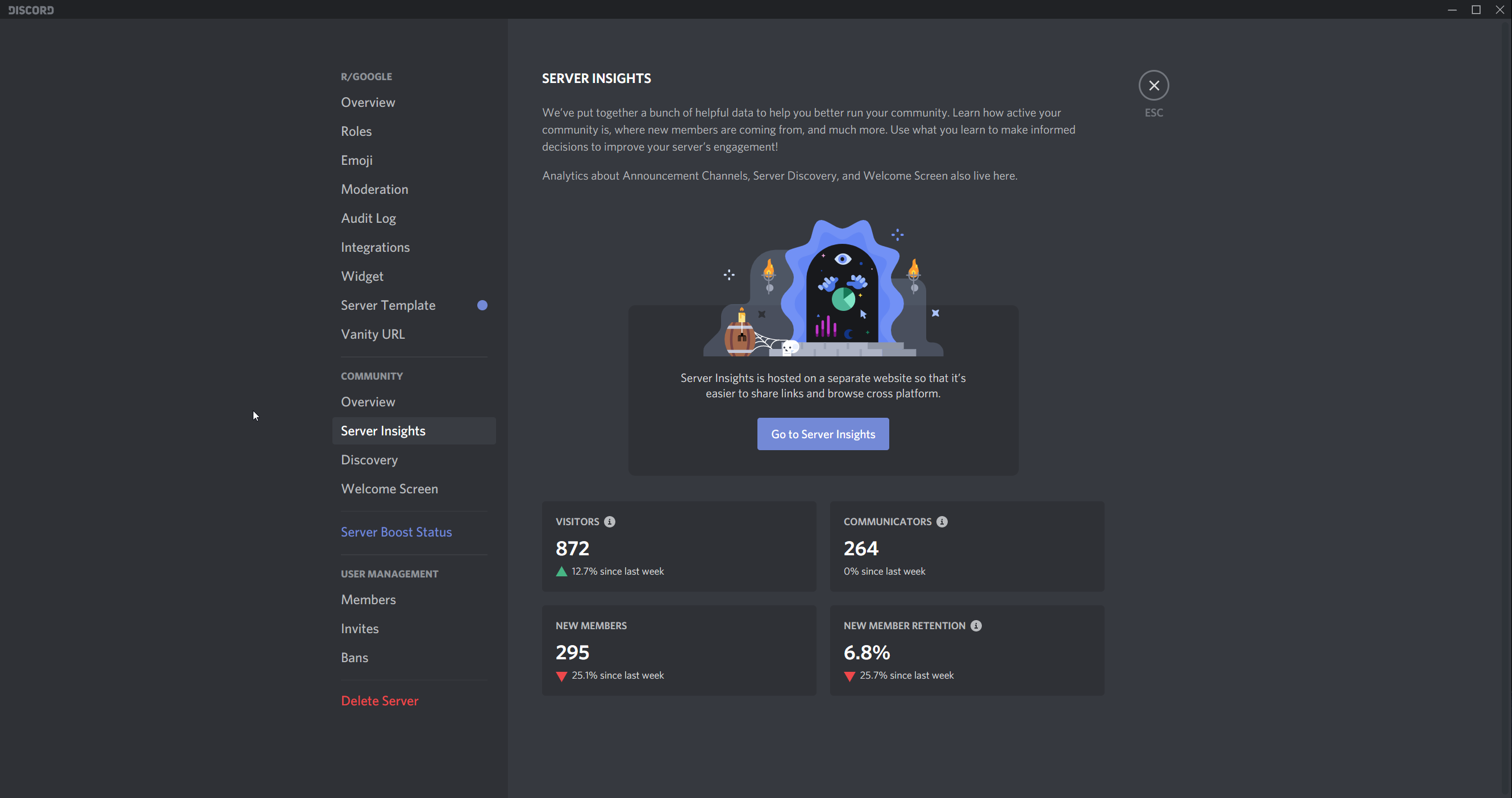Click the Server Boost Status link
This screenshot has width=1512, height=798.
pyautogui.click(x=396, y=532)
